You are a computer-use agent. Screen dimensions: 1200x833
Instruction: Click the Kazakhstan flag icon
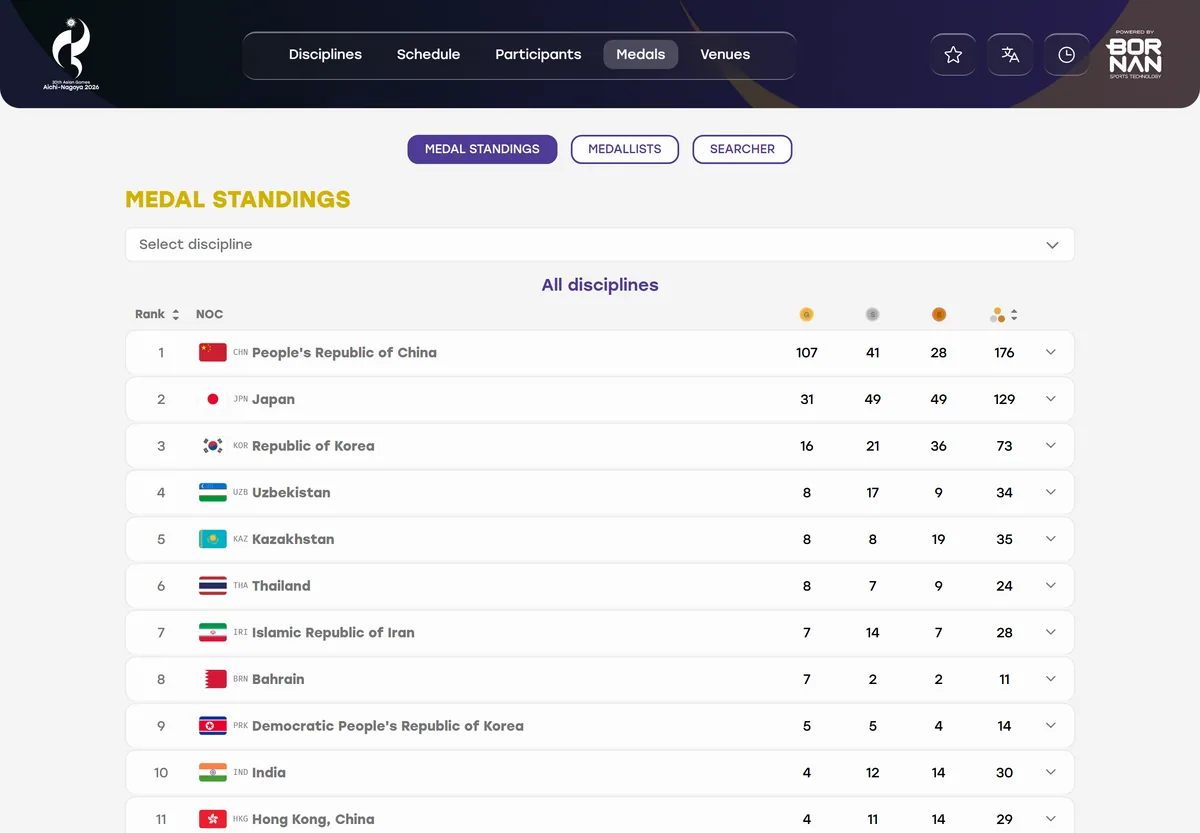pos(213,539)
